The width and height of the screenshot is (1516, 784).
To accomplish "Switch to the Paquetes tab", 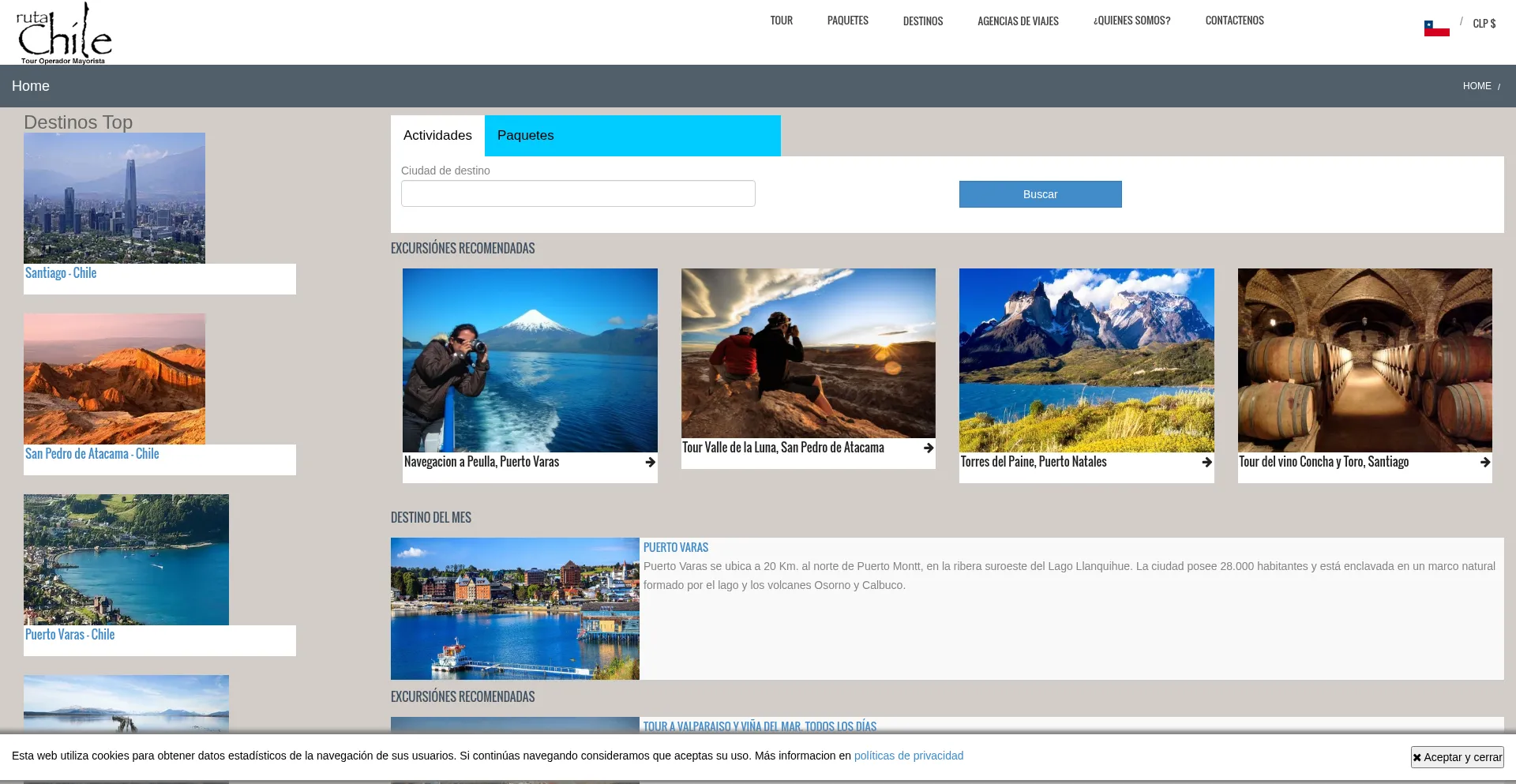I will pyautogui.click(x=525, y=136).
